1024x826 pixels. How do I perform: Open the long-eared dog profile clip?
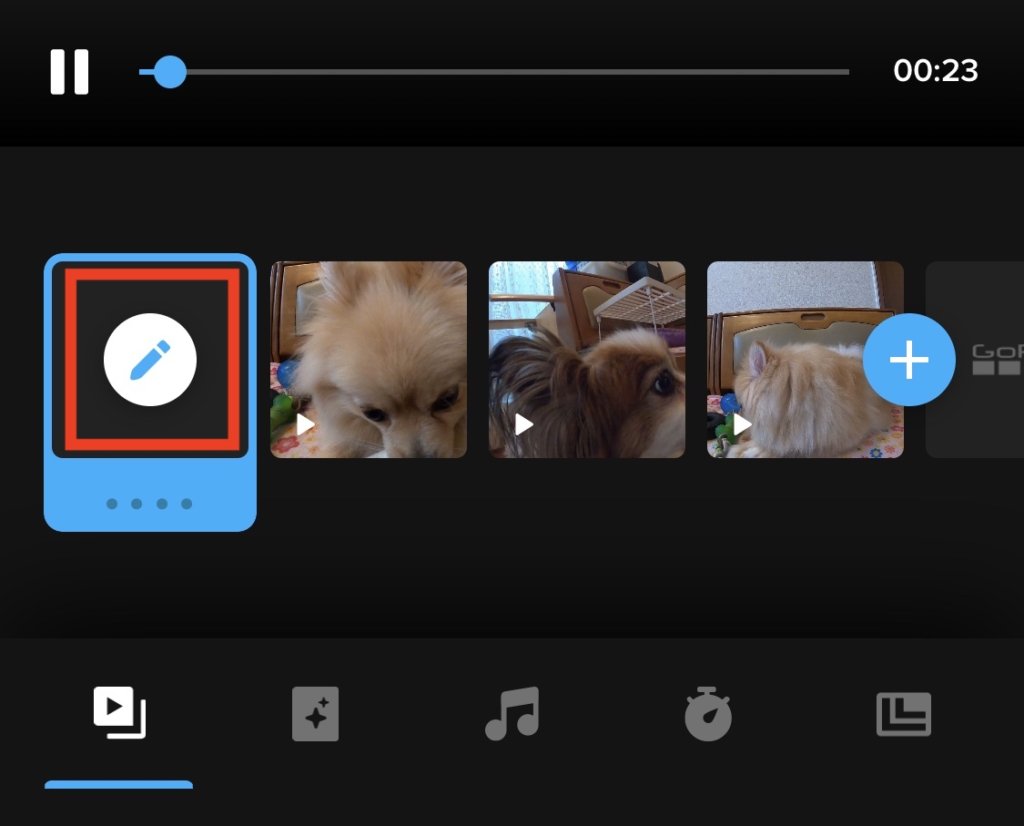point(587,359)
